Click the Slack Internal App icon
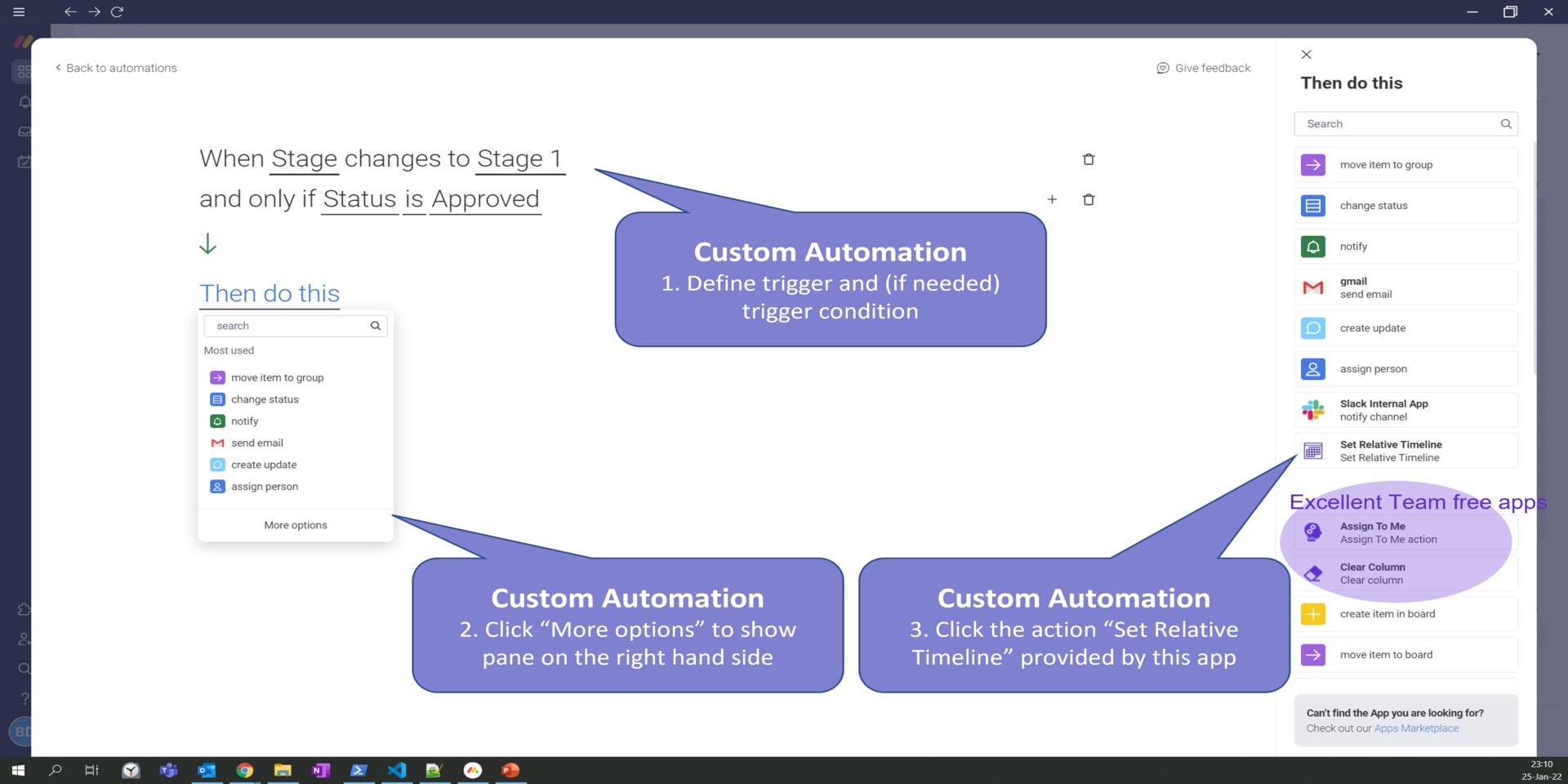Viewport: 1568px width, 784px height. click(1312, 410)
